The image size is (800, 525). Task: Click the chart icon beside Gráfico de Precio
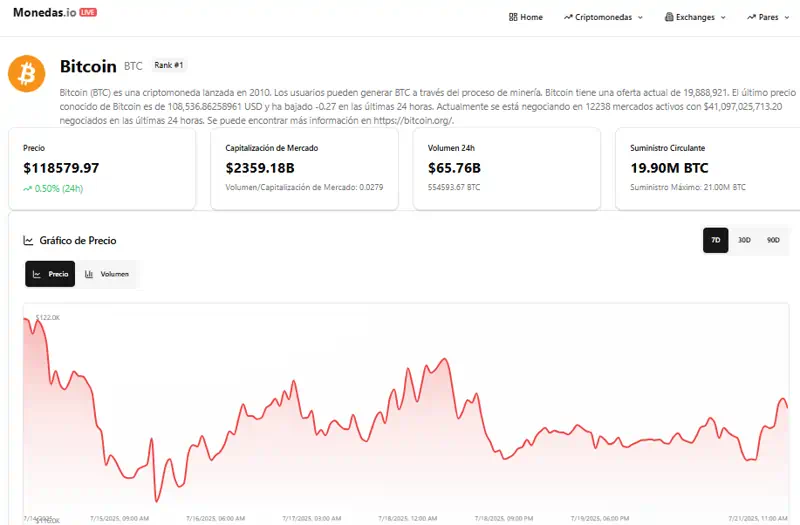28,240
